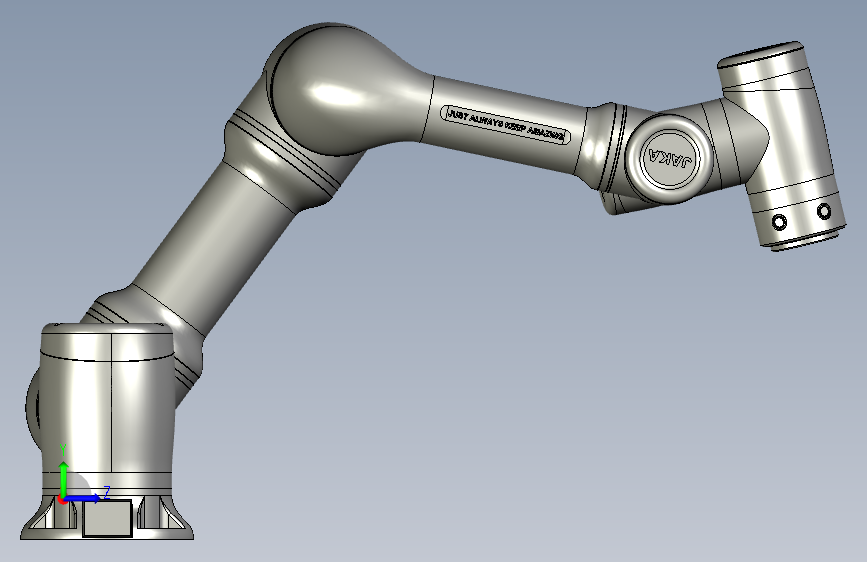Select the robot's cylindrical base housing

[x=108, y=407]
